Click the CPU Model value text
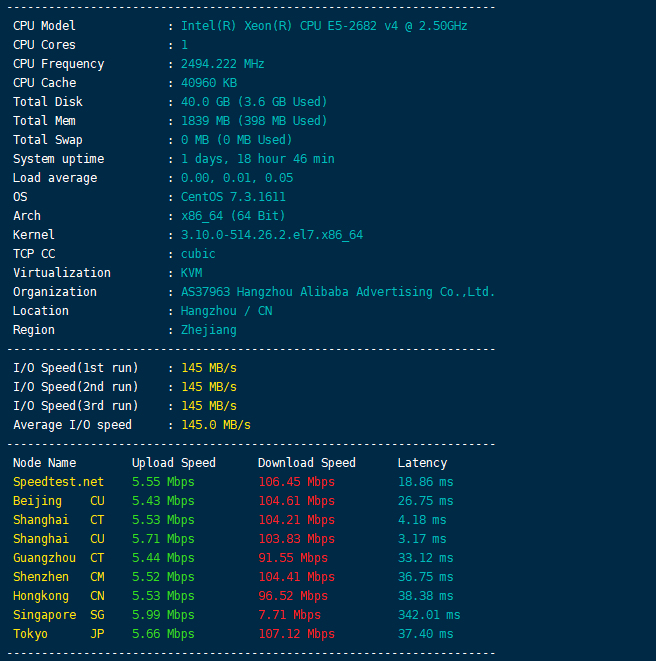This screenshot has width=656, height=661. click(x=323, y=26)
